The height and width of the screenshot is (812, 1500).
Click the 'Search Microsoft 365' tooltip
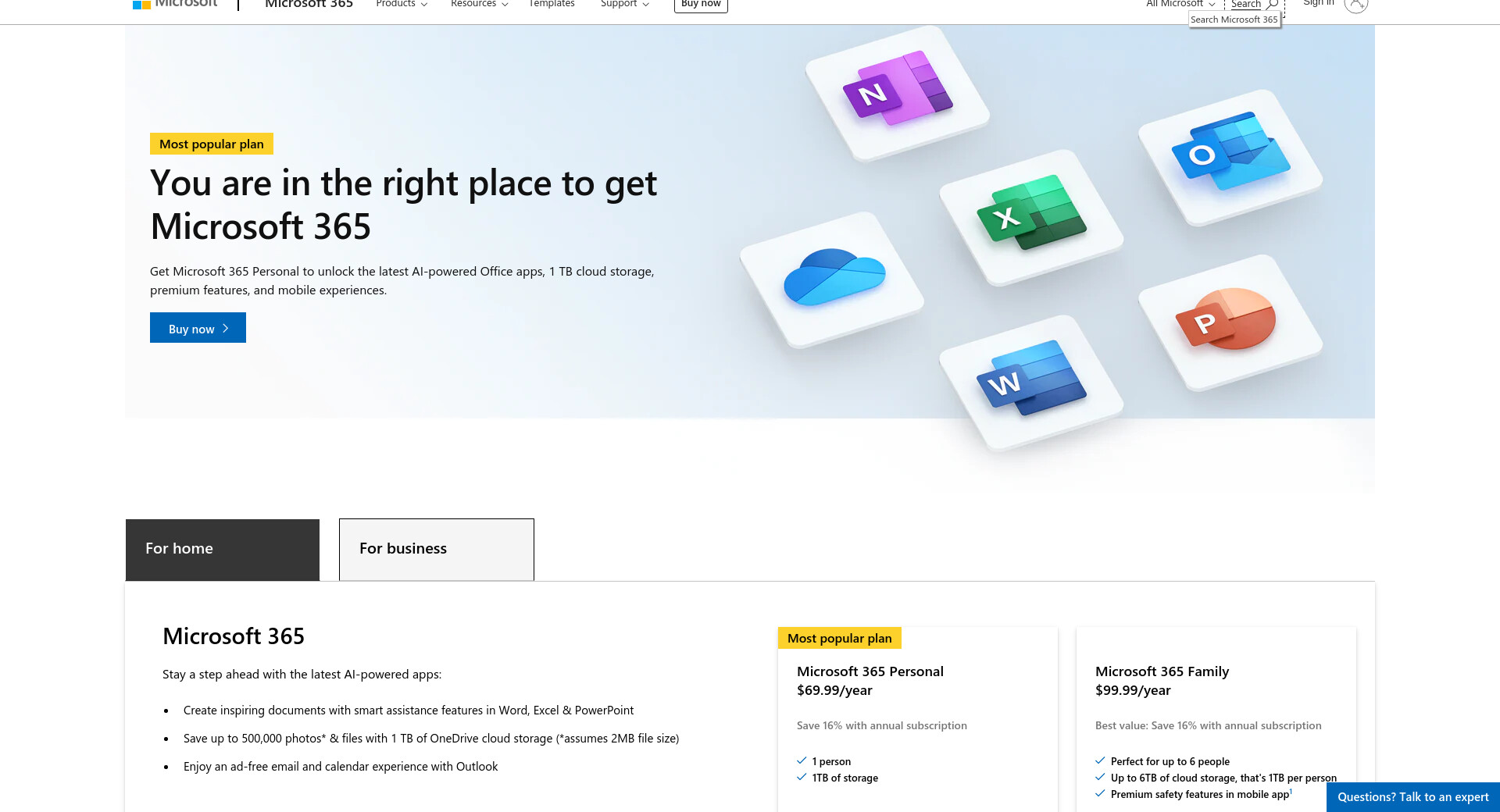(x=1234, y=20)
